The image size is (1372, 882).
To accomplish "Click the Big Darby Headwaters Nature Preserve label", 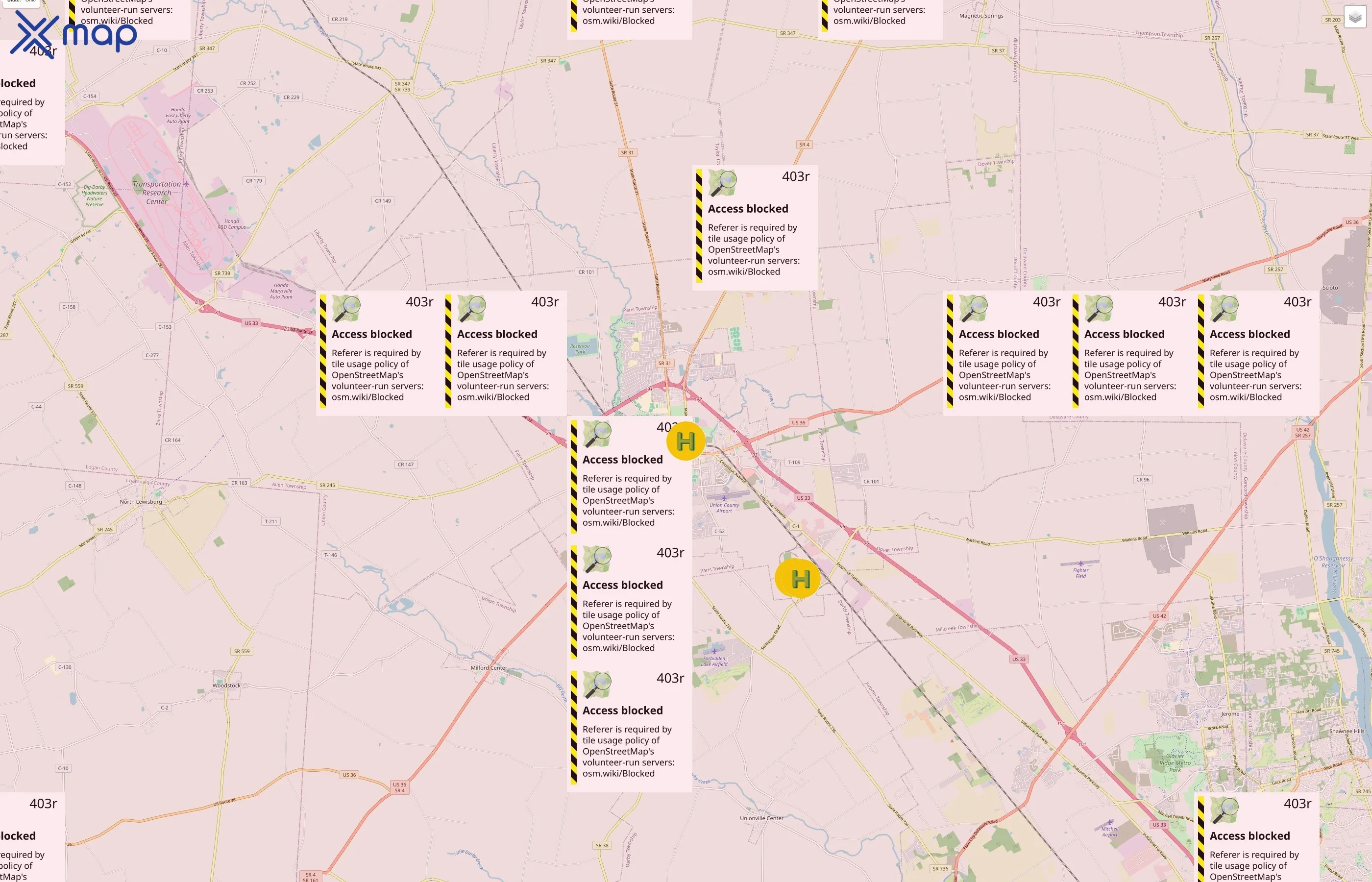I will coord(95,196).
